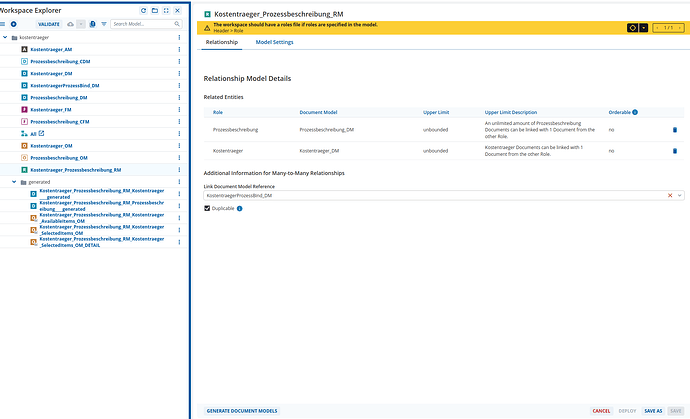Viewport: 690px width, 419px height.
Task: Click the round add new model button
Action: pos(14,24)
